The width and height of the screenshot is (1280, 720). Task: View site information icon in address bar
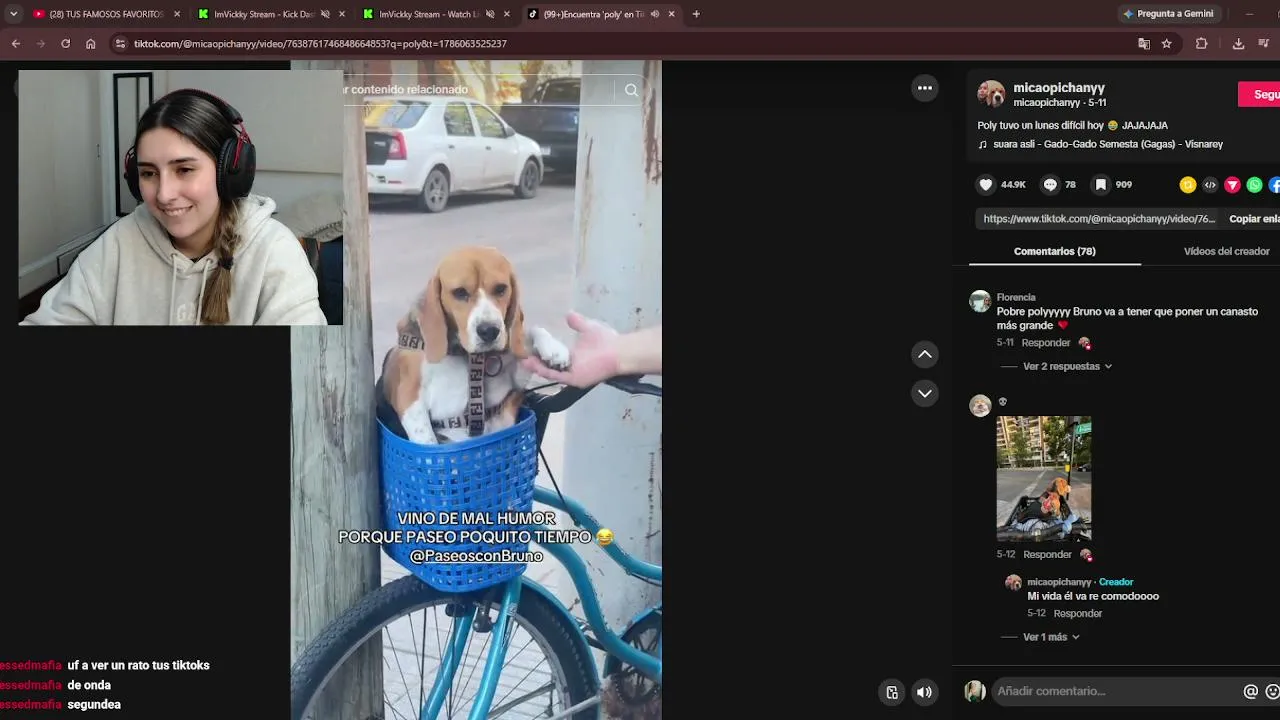click(x=120, y=44)
